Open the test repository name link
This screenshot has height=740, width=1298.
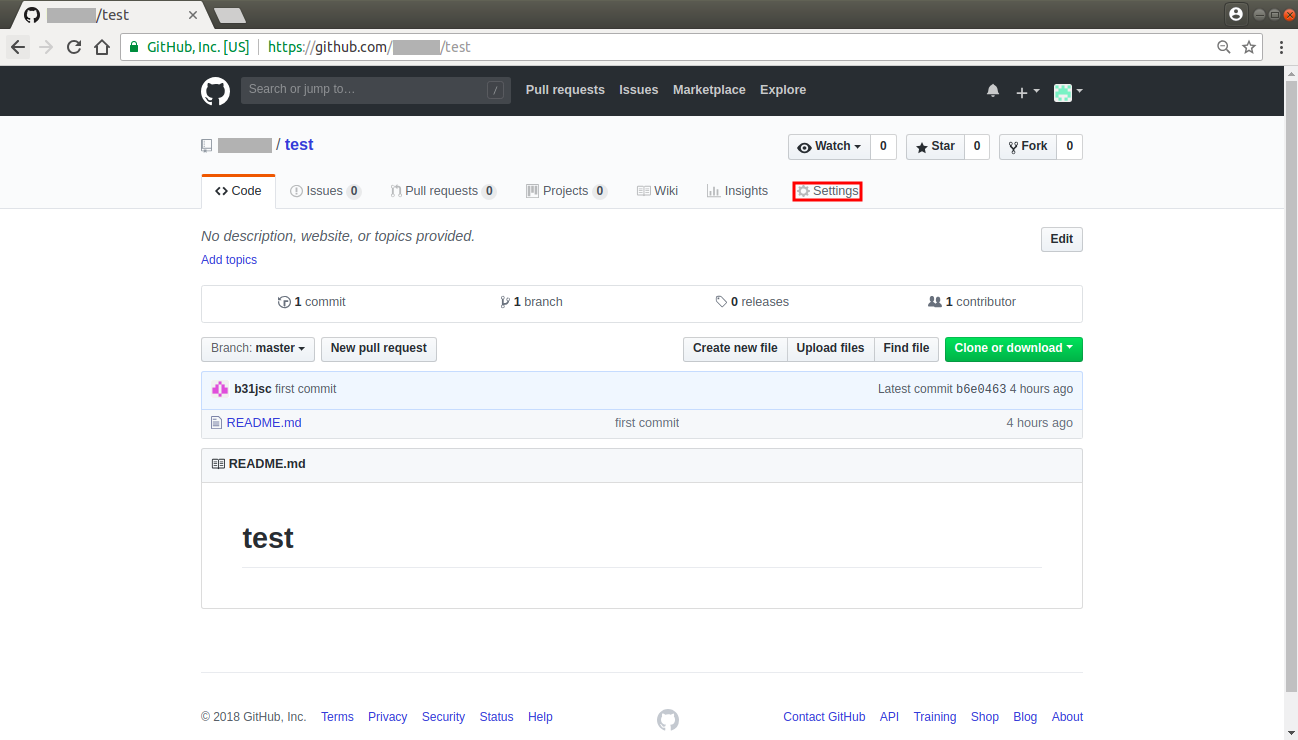point(299,145)
